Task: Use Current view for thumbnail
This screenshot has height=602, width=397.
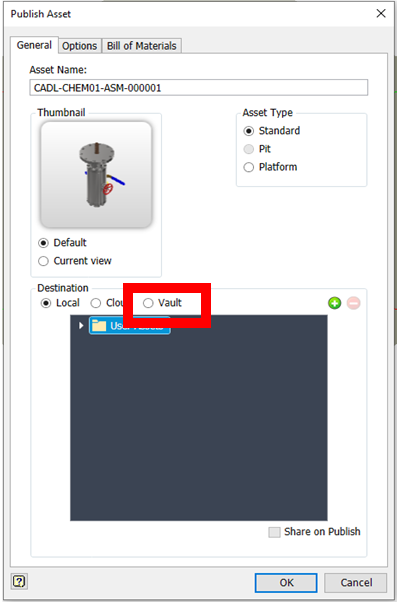Action: (43, 261)
